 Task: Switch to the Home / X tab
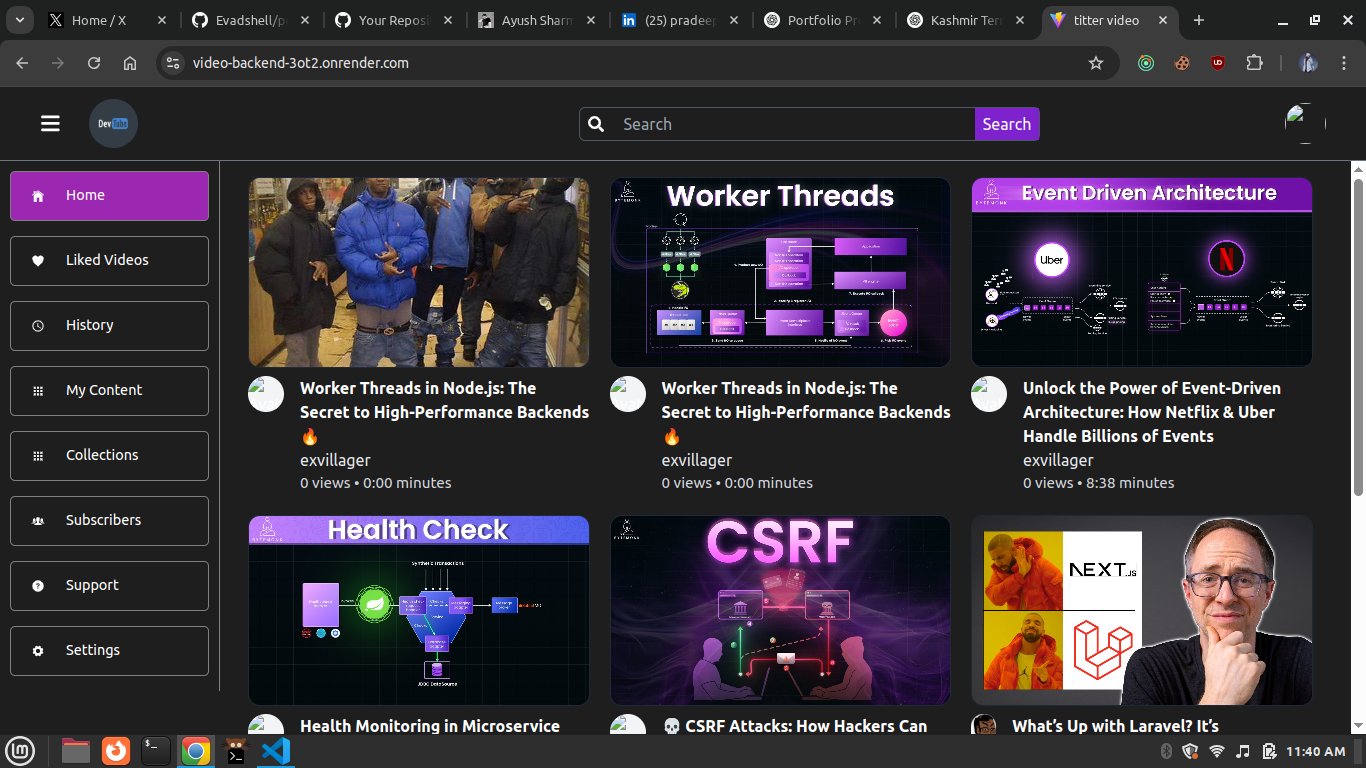(99, 20)
